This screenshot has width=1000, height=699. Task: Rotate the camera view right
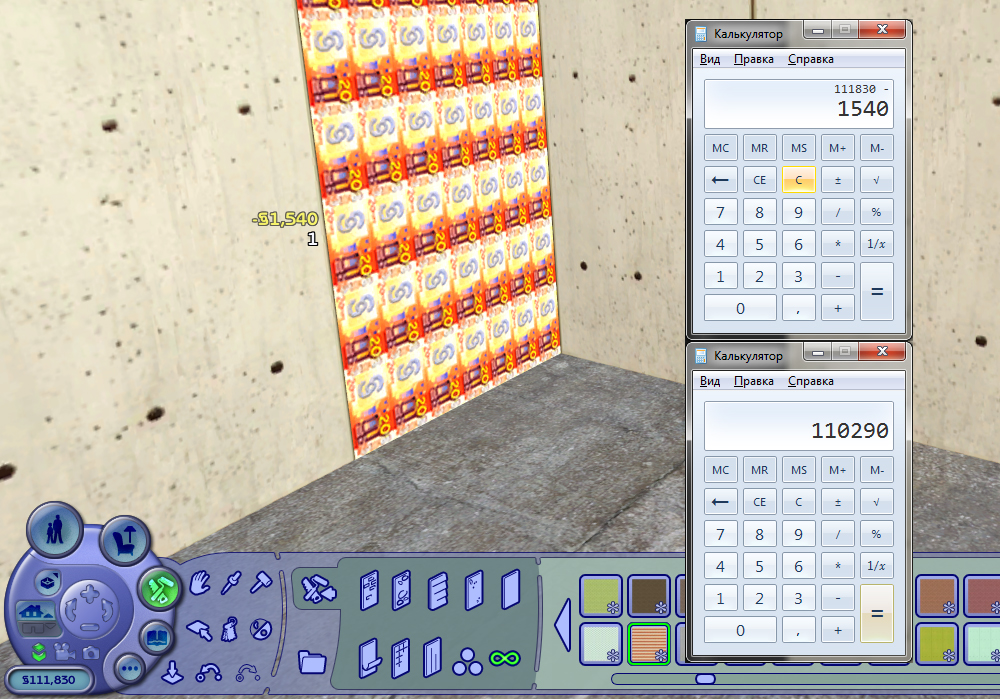point(108,611)
